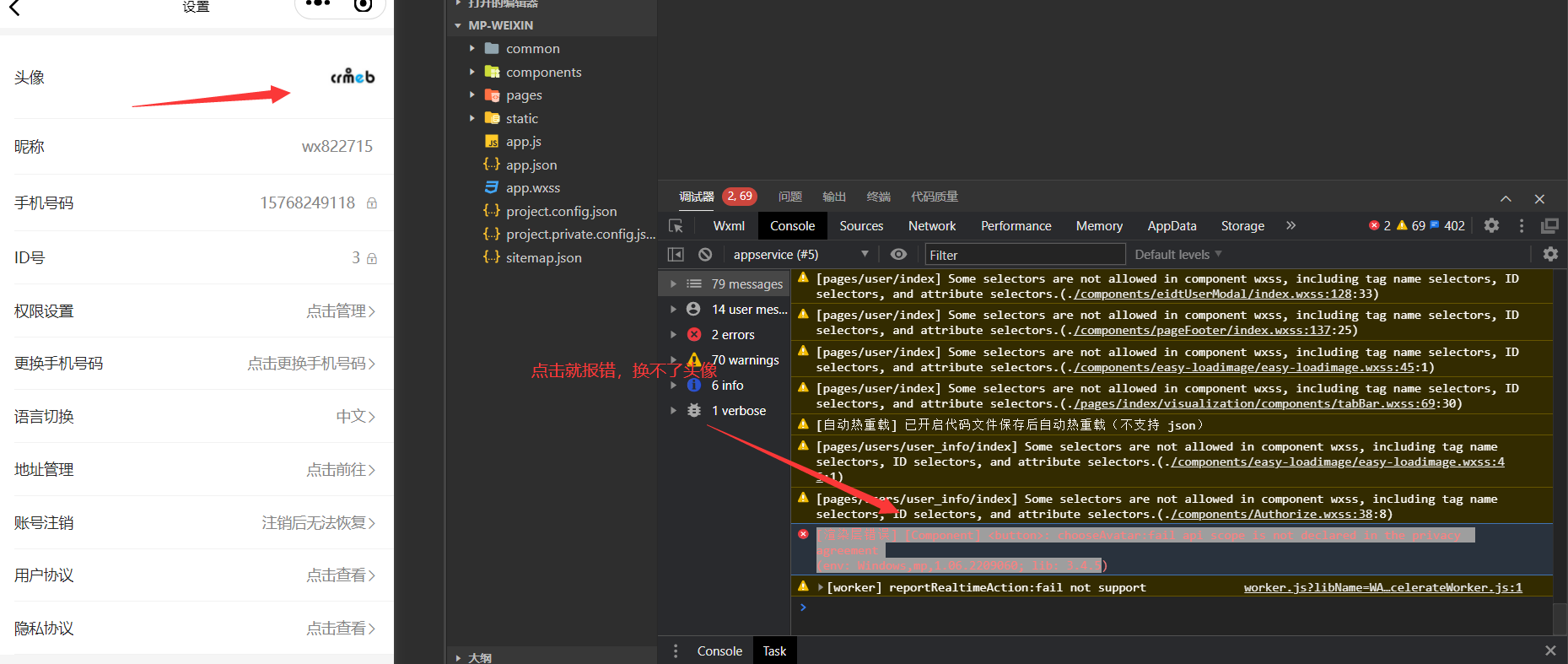The height and width of the screenshot is (664, 1568).
Task: Collapse the MP-WEIXIN project tree
Action: click(458, 25)
